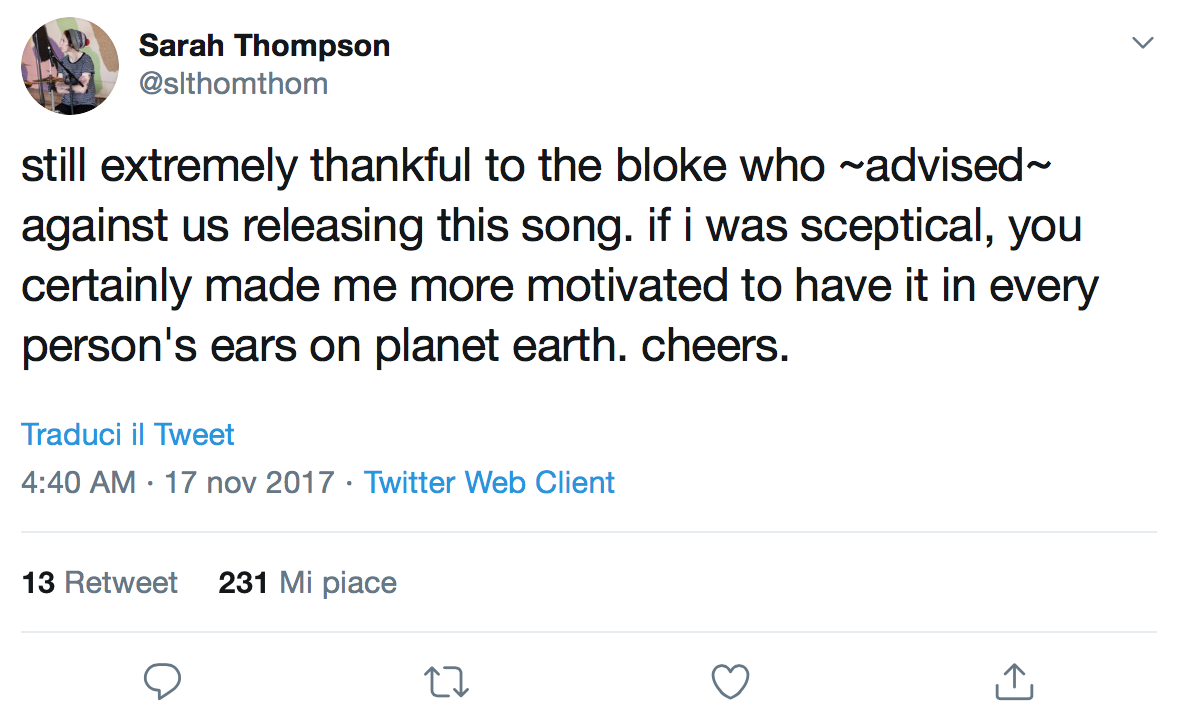Expand the tweet options chevron

(x=1142, y=44)
